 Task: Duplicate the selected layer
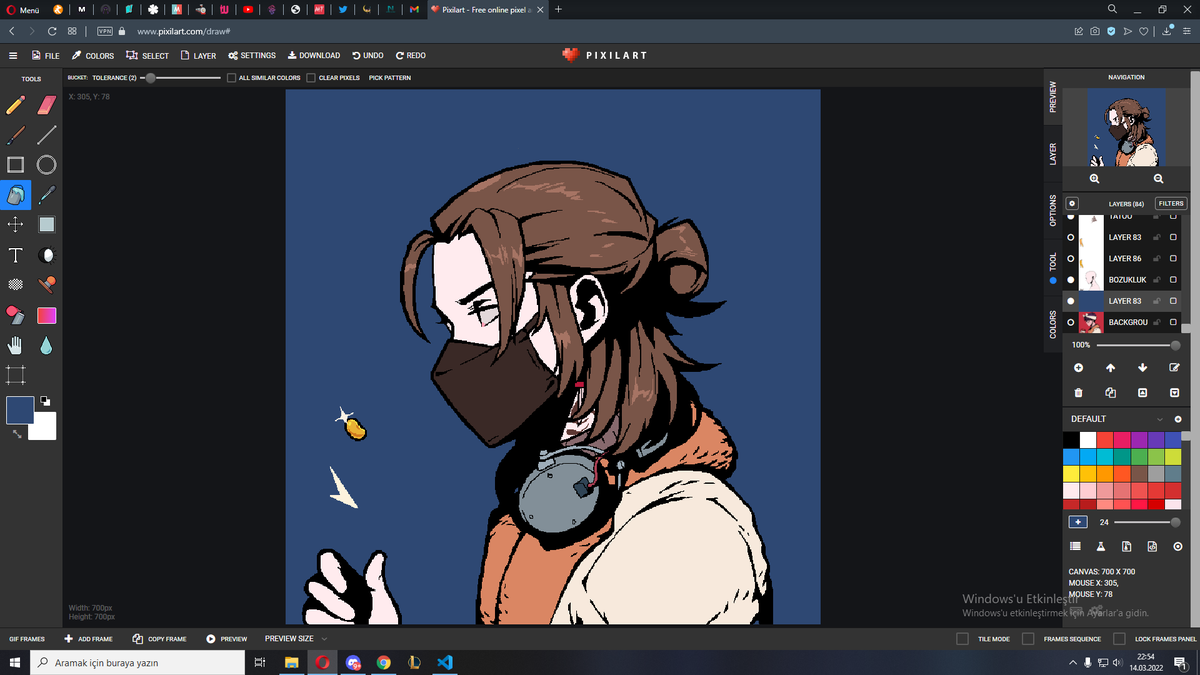[1110, 393]
